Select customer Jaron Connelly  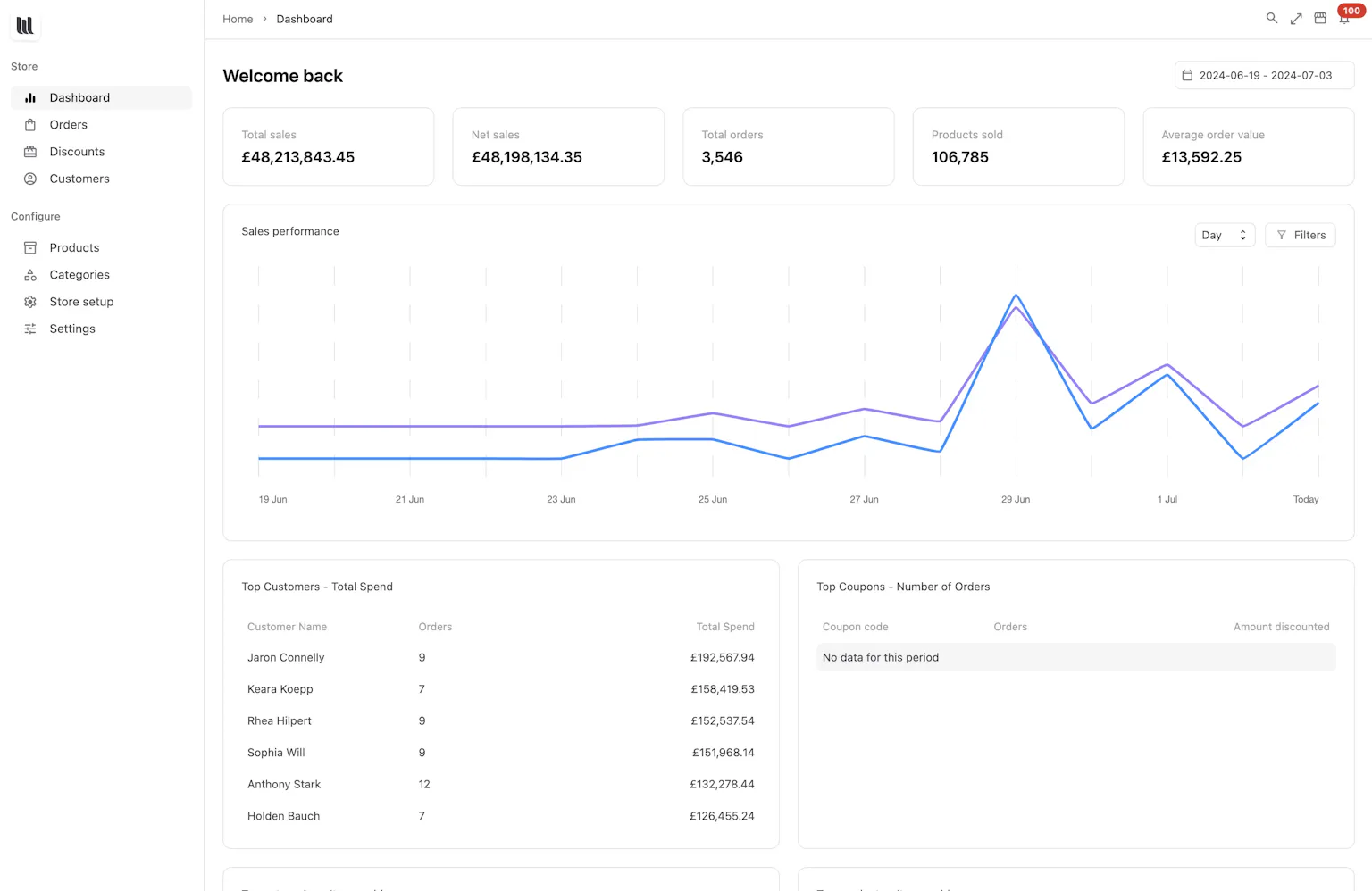pyautogui.click(x=286, y=657)
